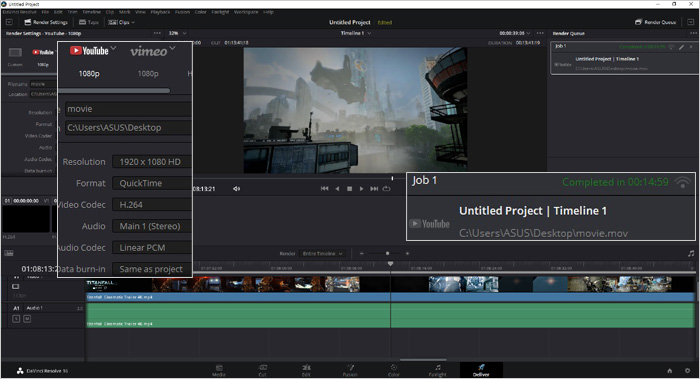The width and height of the screenshot is (700, 379).
Task: Open the DaVinci Resolve application menu
Action: tap(20, 12)
